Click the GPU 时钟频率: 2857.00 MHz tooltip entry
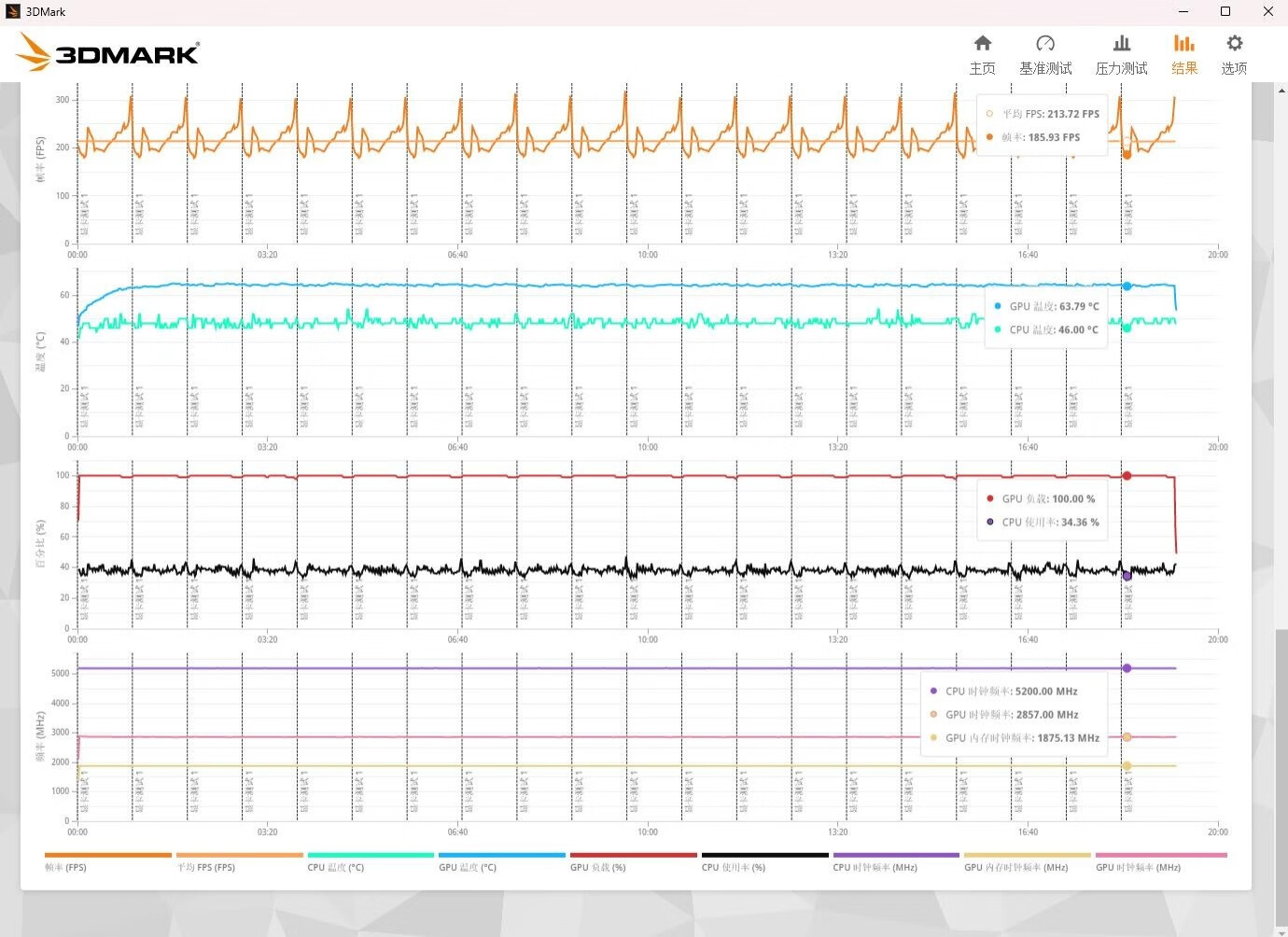Screen dimensions: 1288x937 pos(1003,715)
